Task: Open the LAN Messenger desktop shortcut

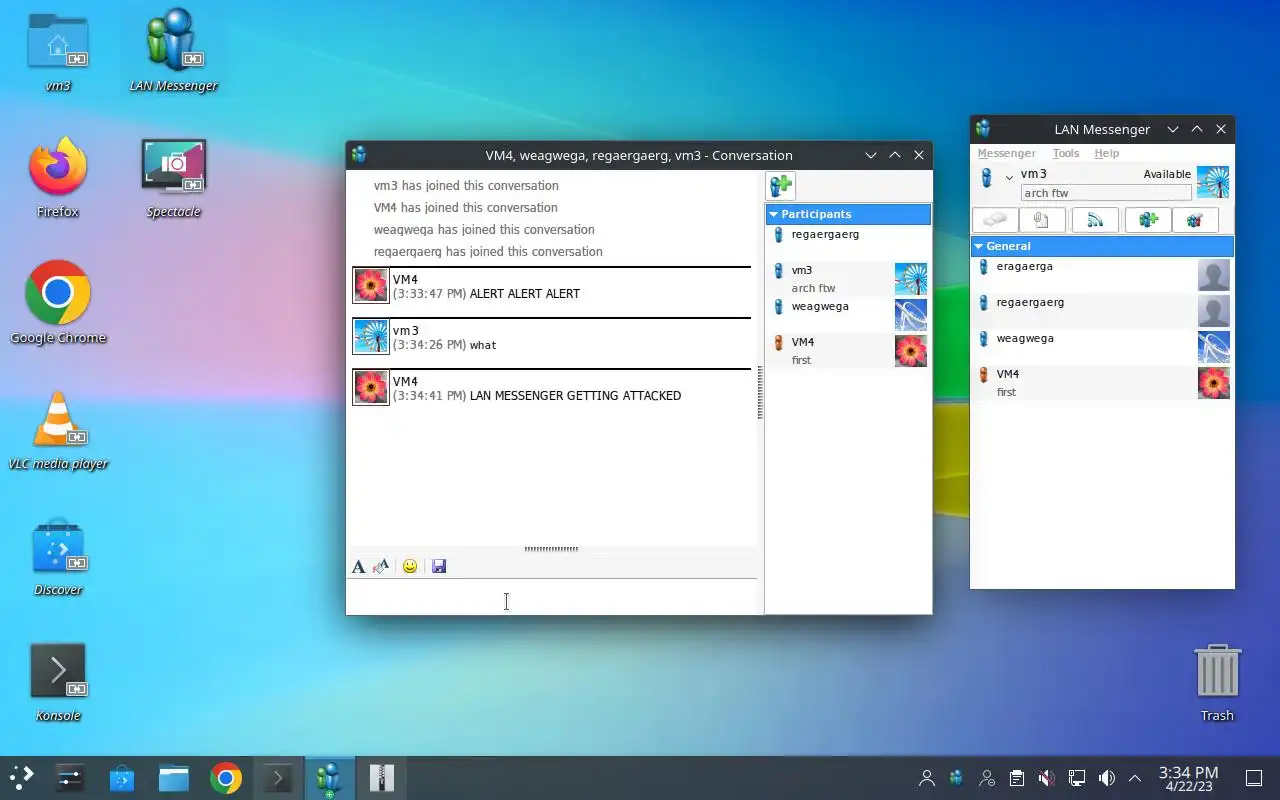Action: click(174, 50)
